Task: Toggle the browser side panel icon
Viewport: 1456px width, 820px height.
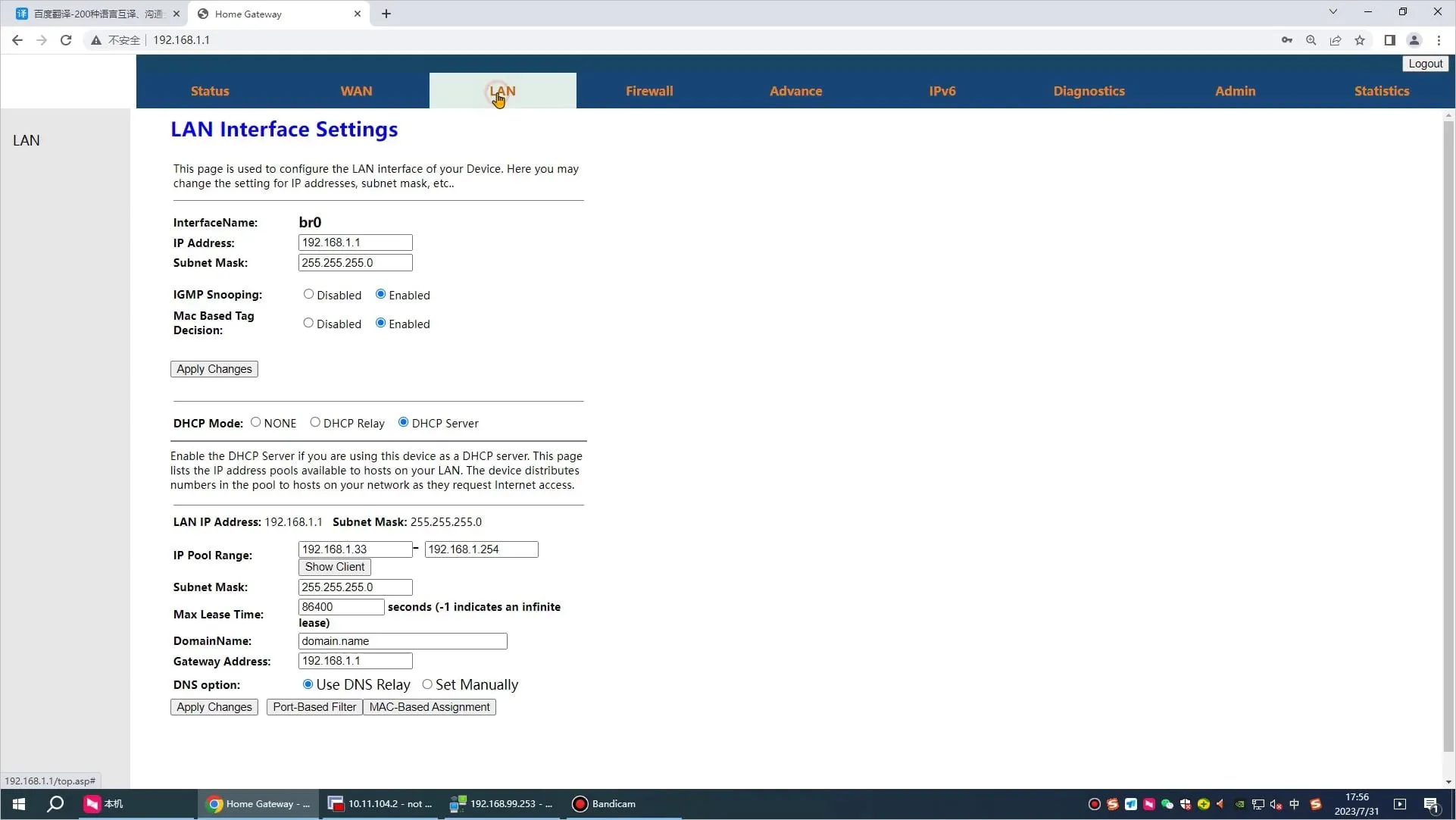Action: (x=1389, y=40)
